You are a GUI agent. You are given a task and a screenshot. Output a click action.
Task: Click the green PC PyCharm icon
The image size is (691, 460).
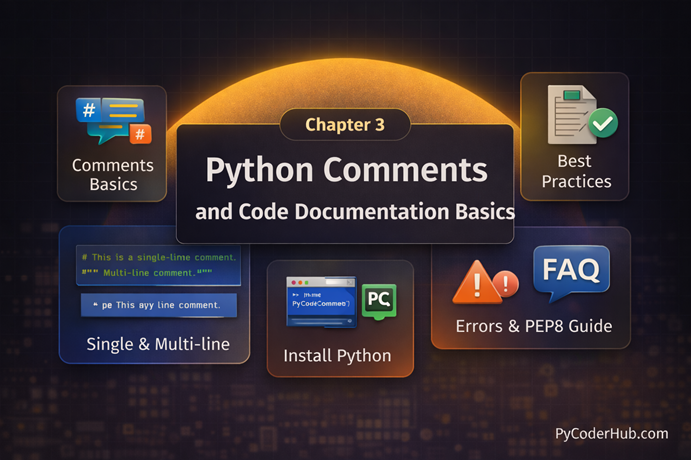pos(379,301)
